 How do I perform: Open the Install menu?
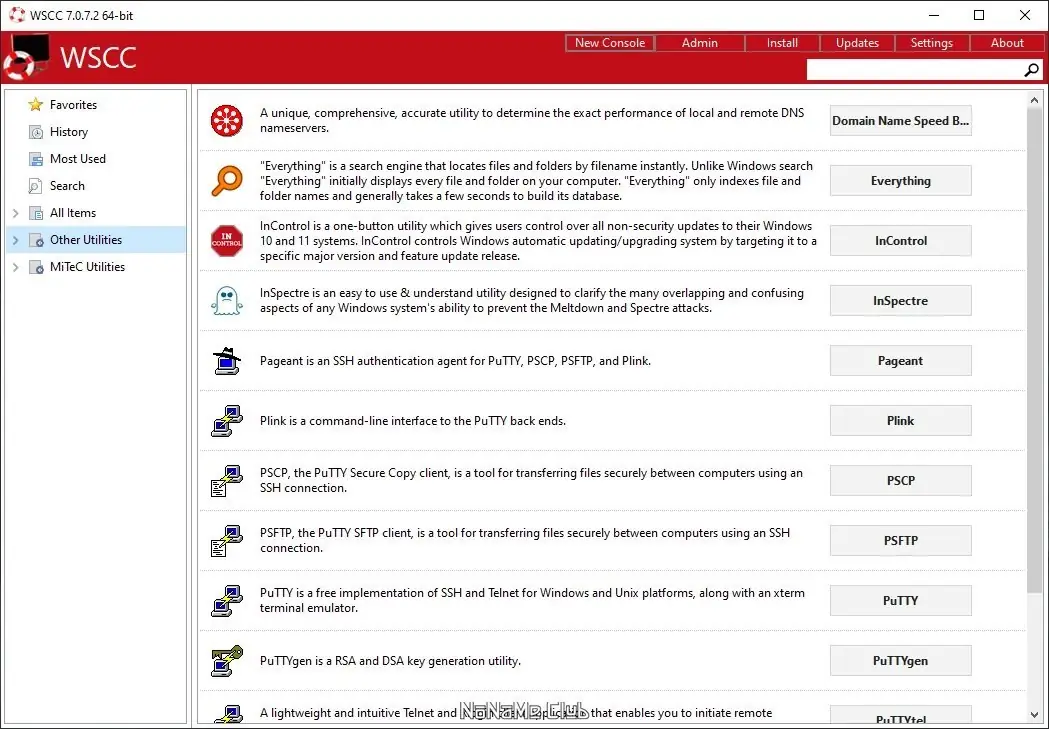click(x=782, y=43)
